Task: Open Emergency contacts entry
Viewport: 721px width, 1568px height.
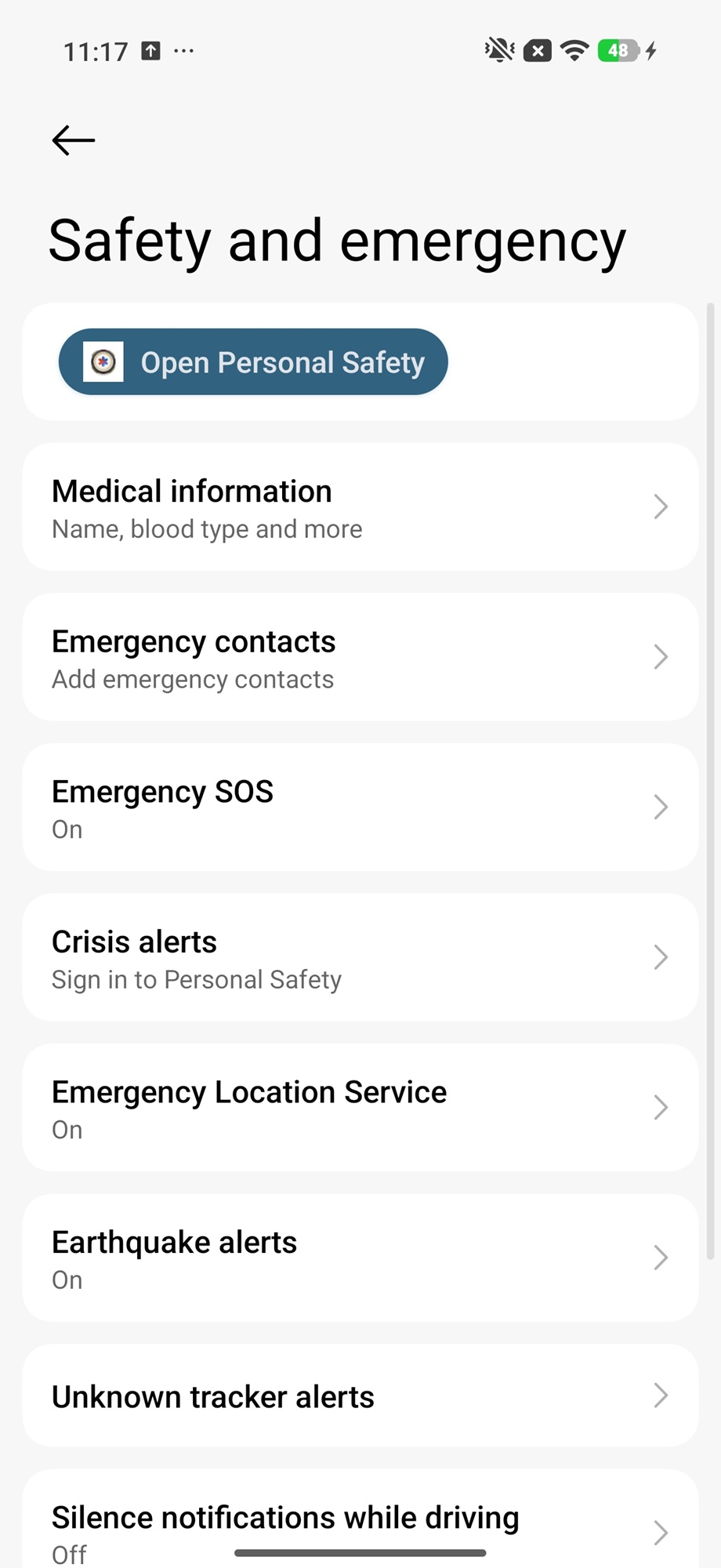Action: point(360,657)
